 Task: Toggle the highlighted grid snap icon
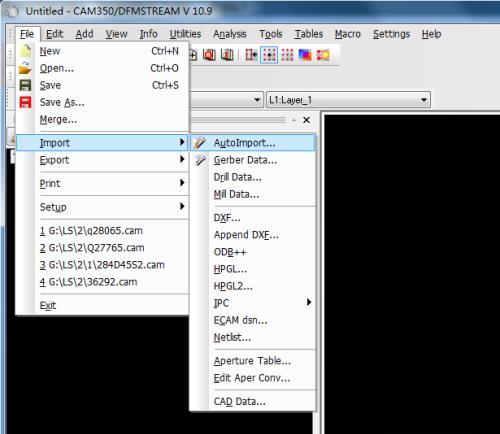(269, 55)
